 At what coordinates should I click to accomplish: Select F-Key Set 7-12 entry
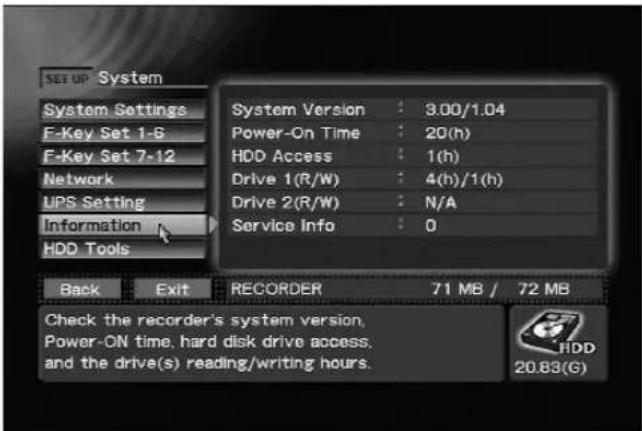click(122, 156)
